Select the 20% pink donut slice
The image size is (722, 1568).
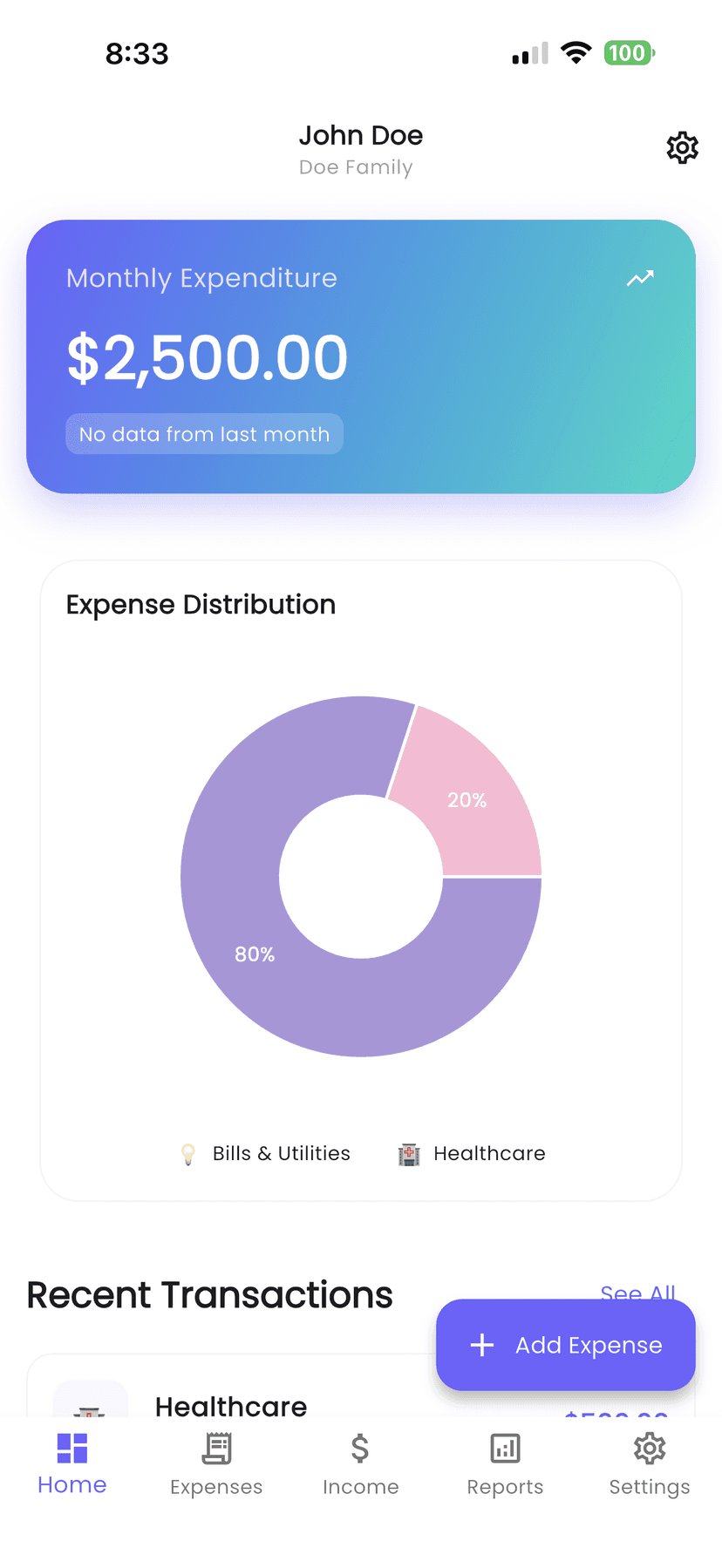point(467,800)
